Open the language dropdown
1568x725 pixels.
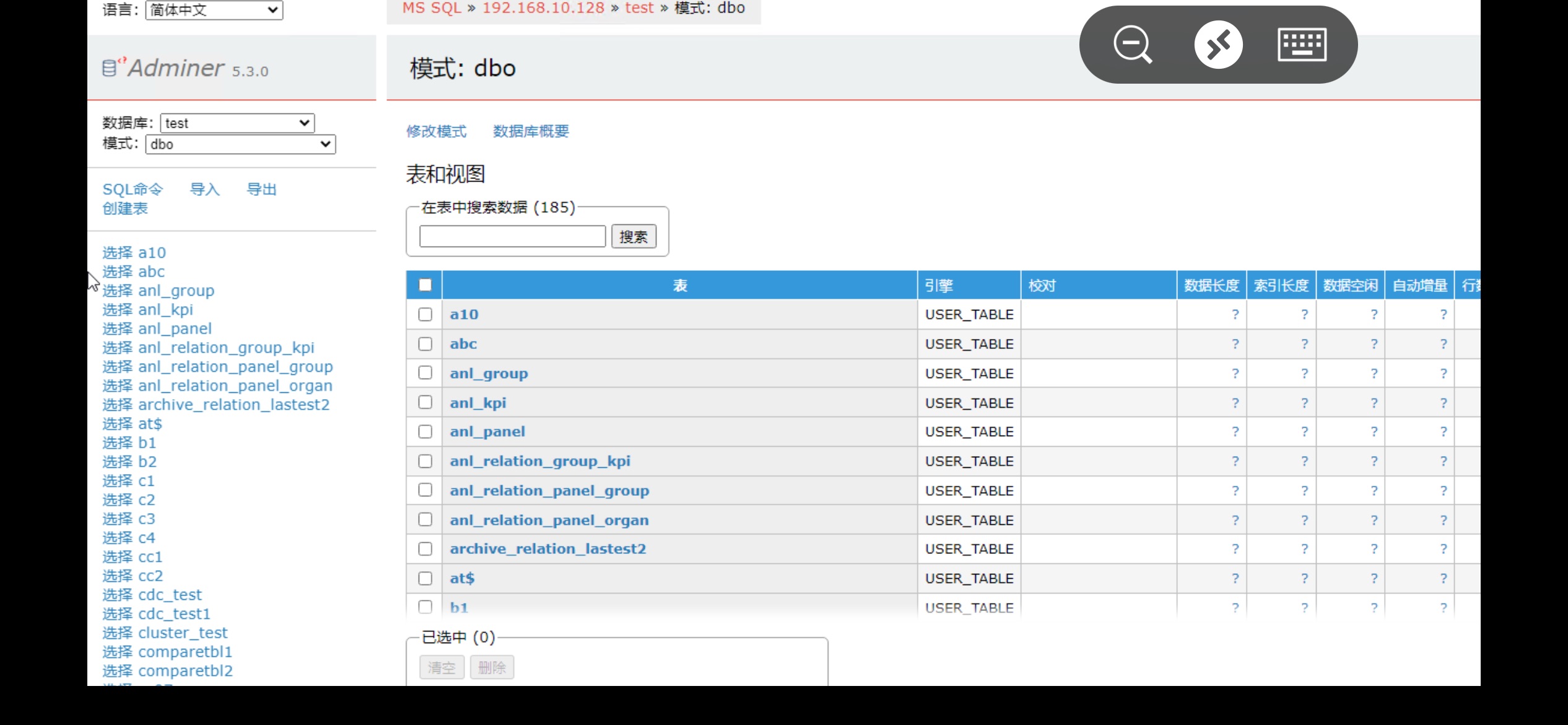[214, 10]
